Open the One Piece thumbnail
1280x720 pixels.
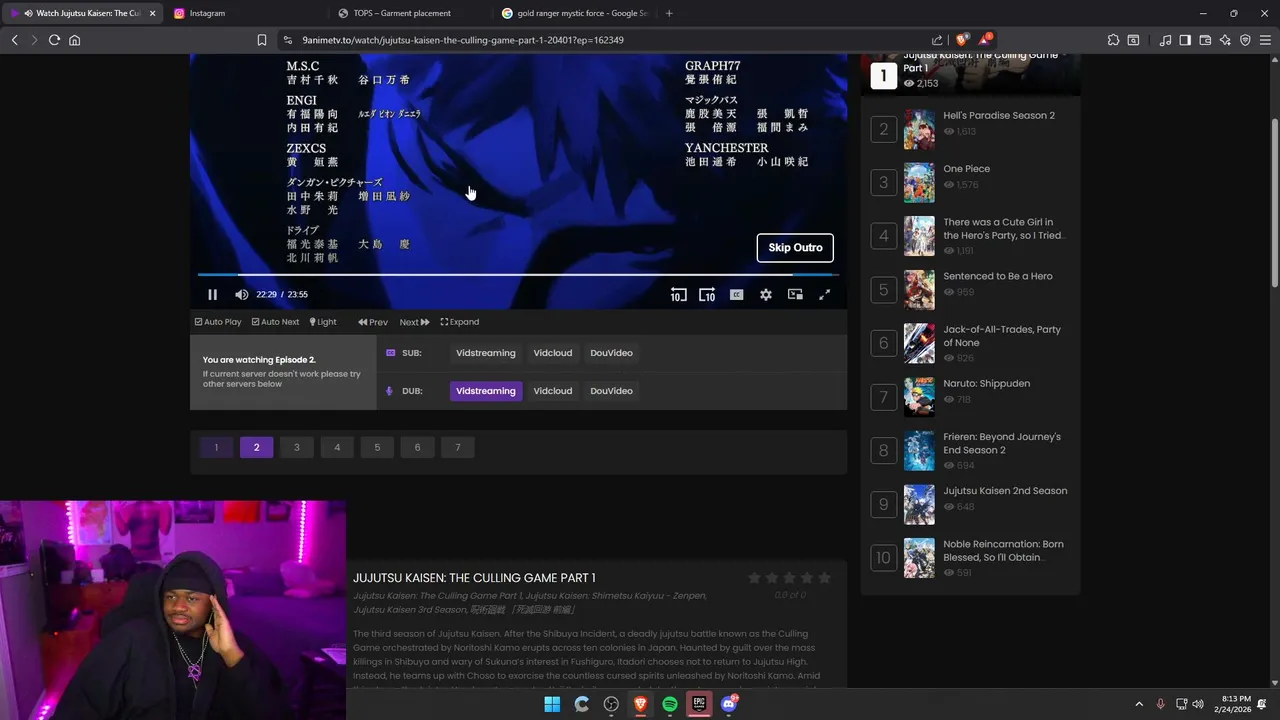pyautogui.click(x=919, y=183)
